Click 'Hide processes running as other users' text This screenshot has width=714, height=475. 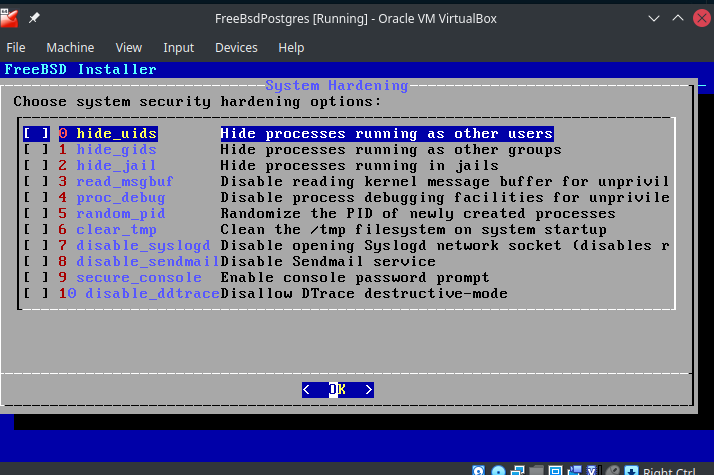387,133
